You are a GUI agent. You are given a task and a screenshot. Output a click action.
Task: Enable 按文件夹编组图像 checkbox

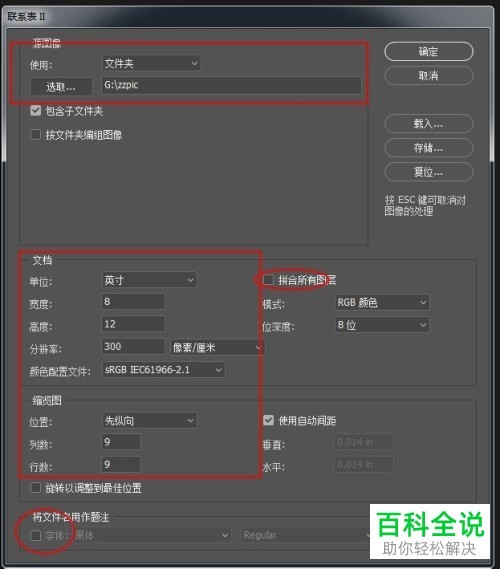coord(36,135)
